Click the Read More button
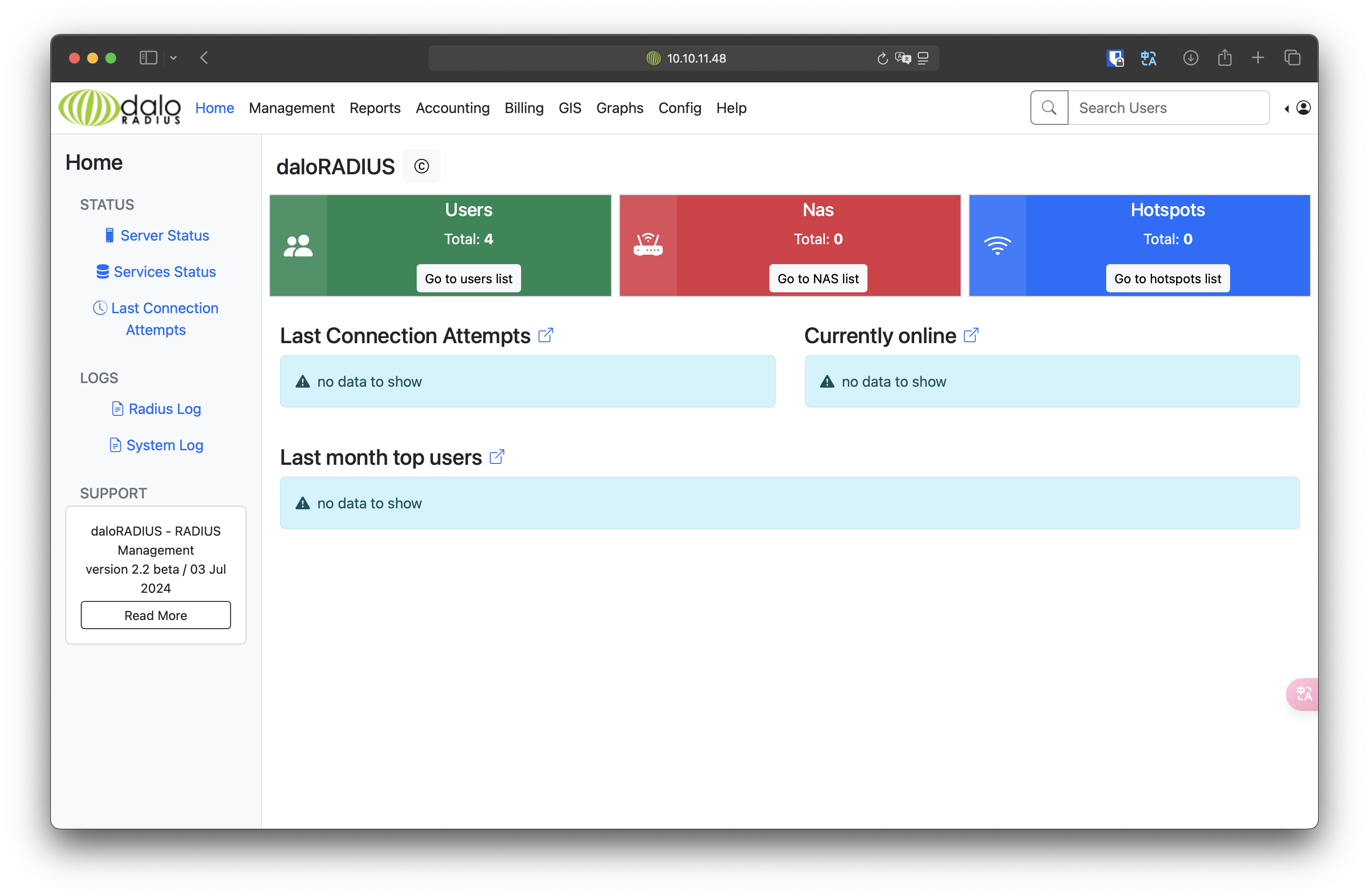Image resolution: width=1369 pixels, height=896 pixels. tap(156, 615)
